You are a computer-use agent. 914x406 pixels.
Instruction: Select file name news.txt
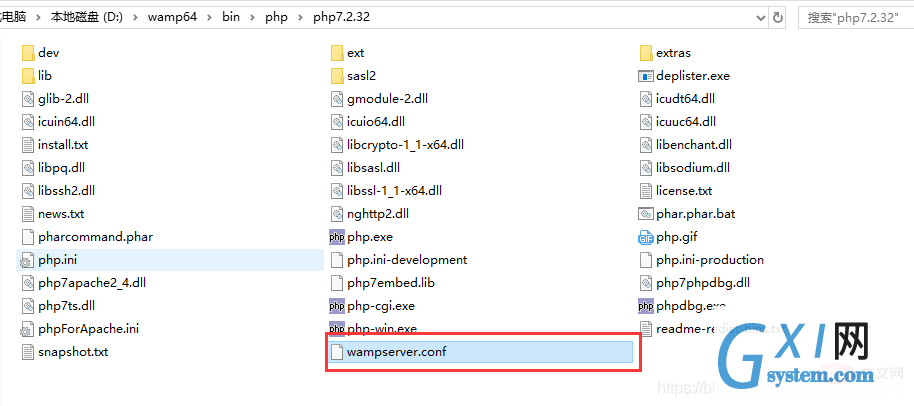click(61, 214)
